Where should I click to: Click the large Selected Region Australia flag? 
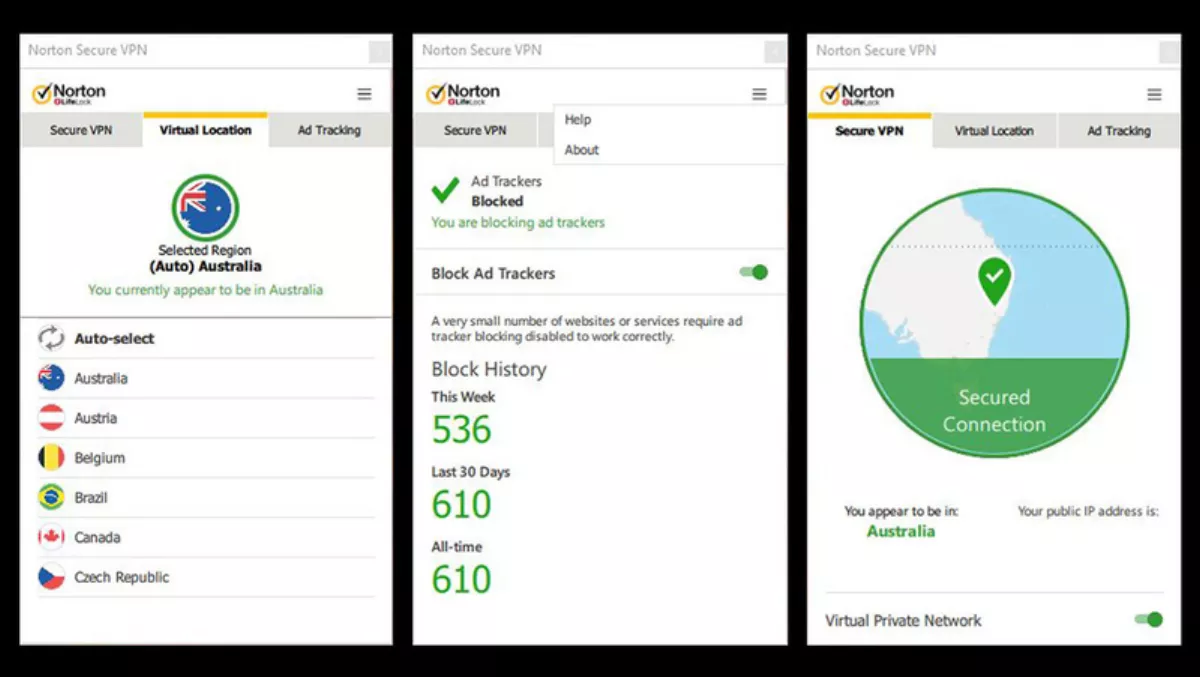(205, 208)
